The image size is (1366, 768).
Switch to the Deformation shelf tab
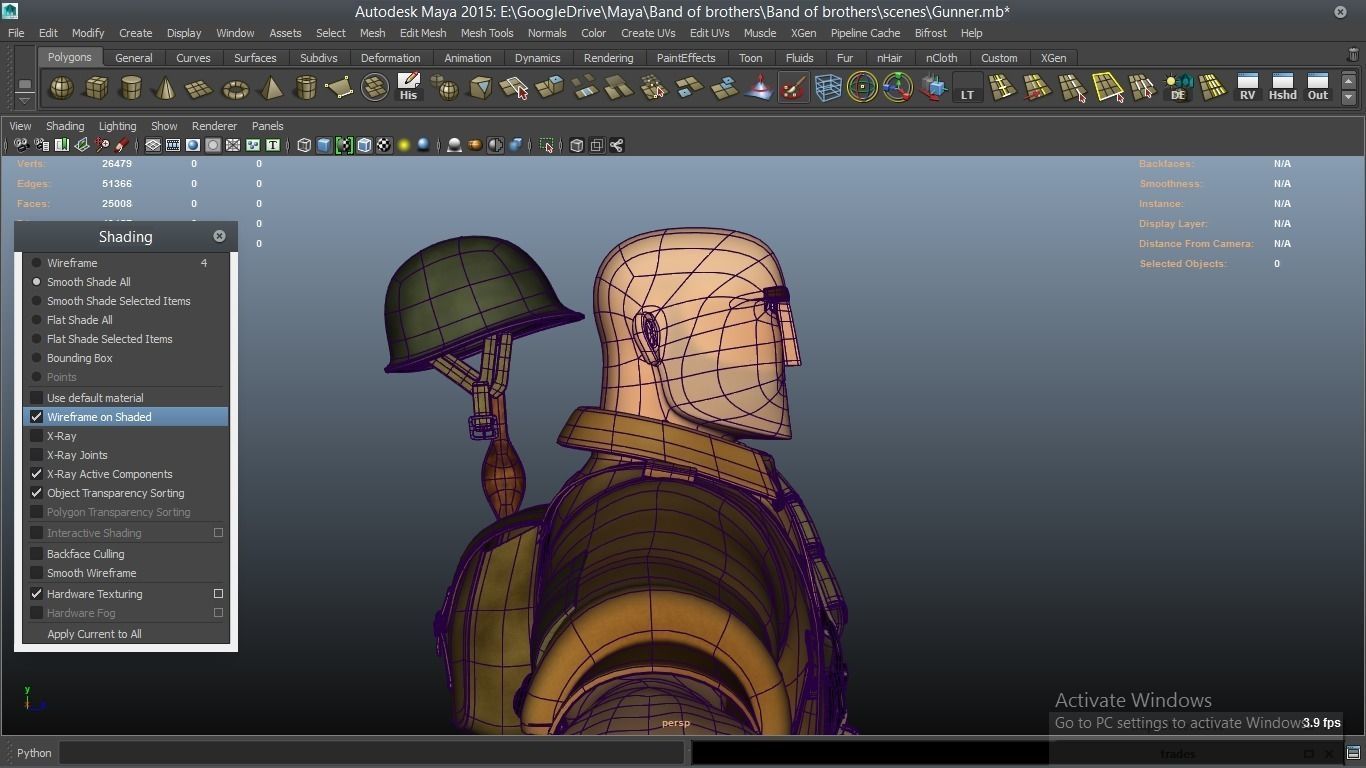[x=390, y=58]
